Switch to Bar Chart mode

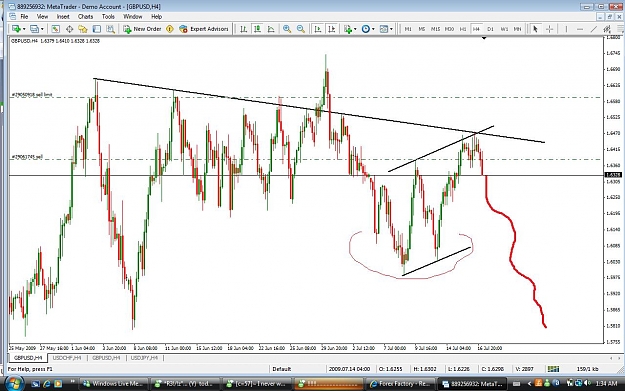(x=244, y=29)
